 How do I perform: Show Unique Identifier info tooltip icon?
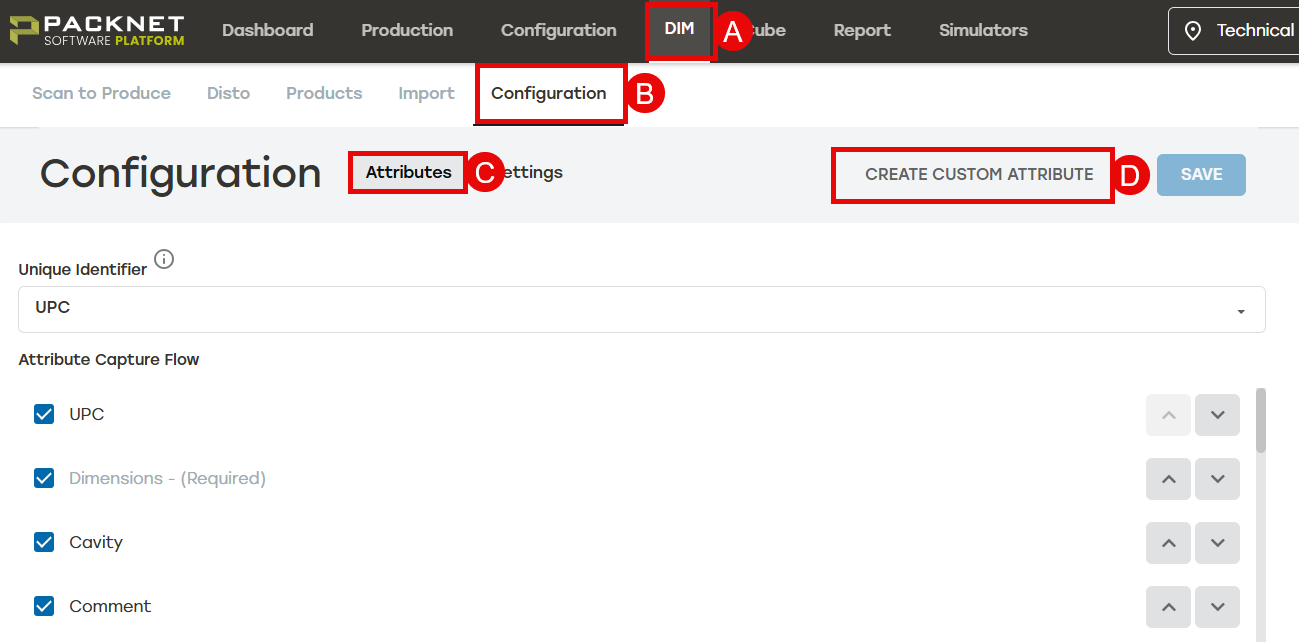[x=164, y=260]
